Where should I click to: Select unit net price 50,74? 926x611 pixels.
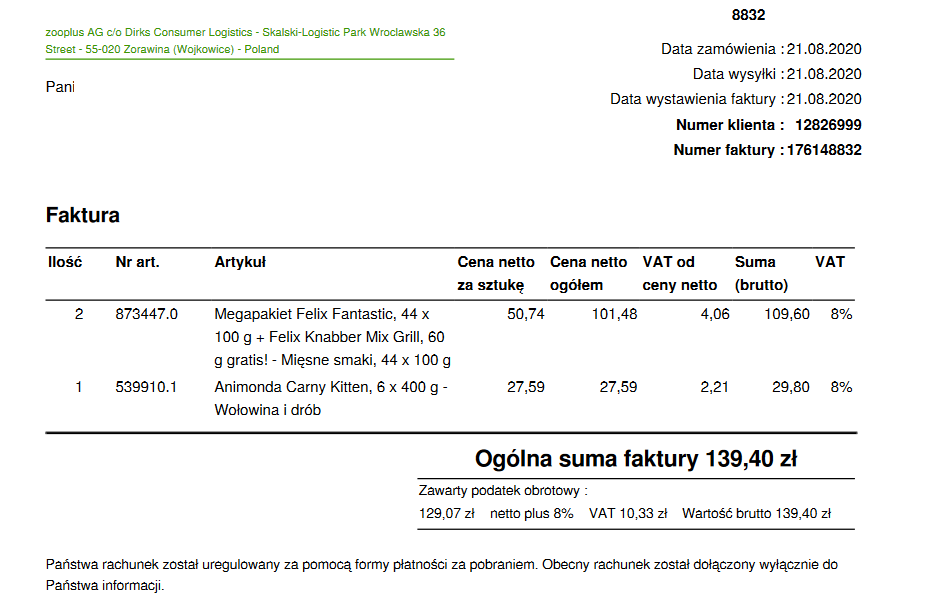pyautogui.click(x=526, y=314)
